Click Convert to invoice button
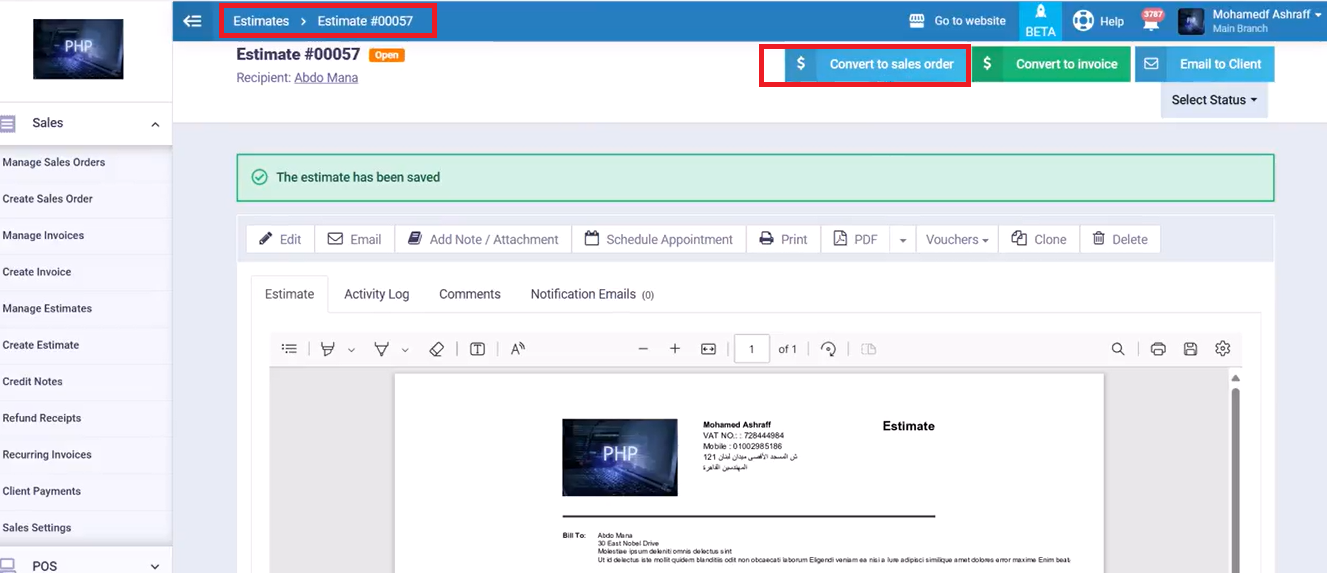Screen dimensions: 1327x573 click(x=1052, y=64)
